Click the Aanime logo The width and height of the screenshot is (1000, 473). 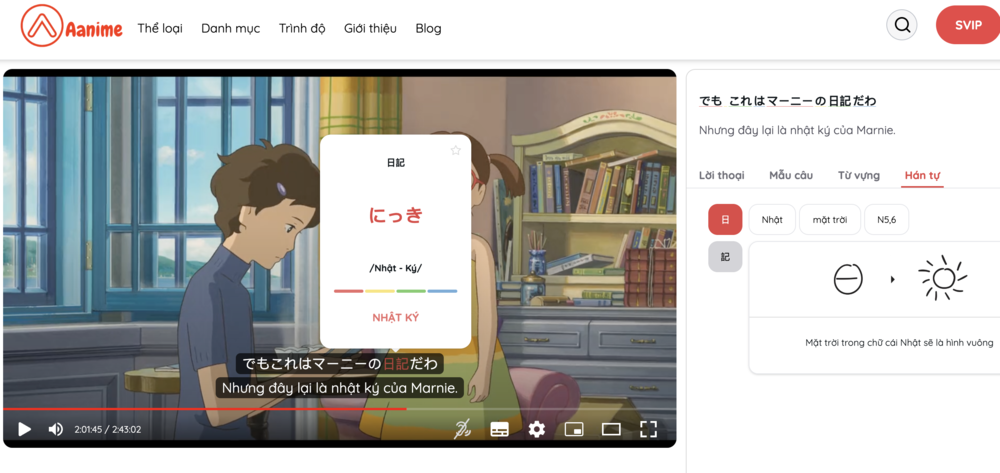click(74, 27)
